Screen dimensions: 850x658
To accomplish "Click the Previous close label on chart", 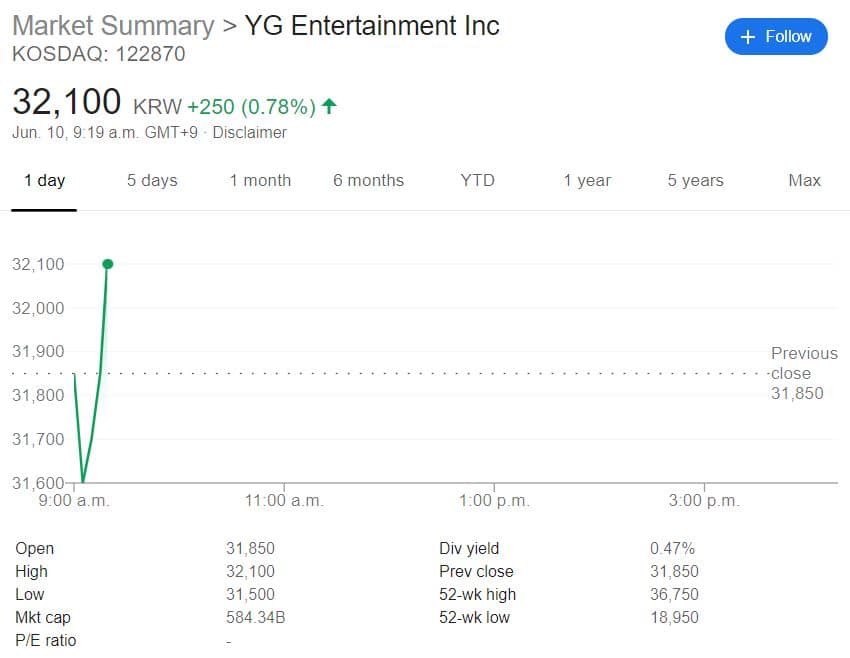I will pyautogui.click(x=803, y=363).
